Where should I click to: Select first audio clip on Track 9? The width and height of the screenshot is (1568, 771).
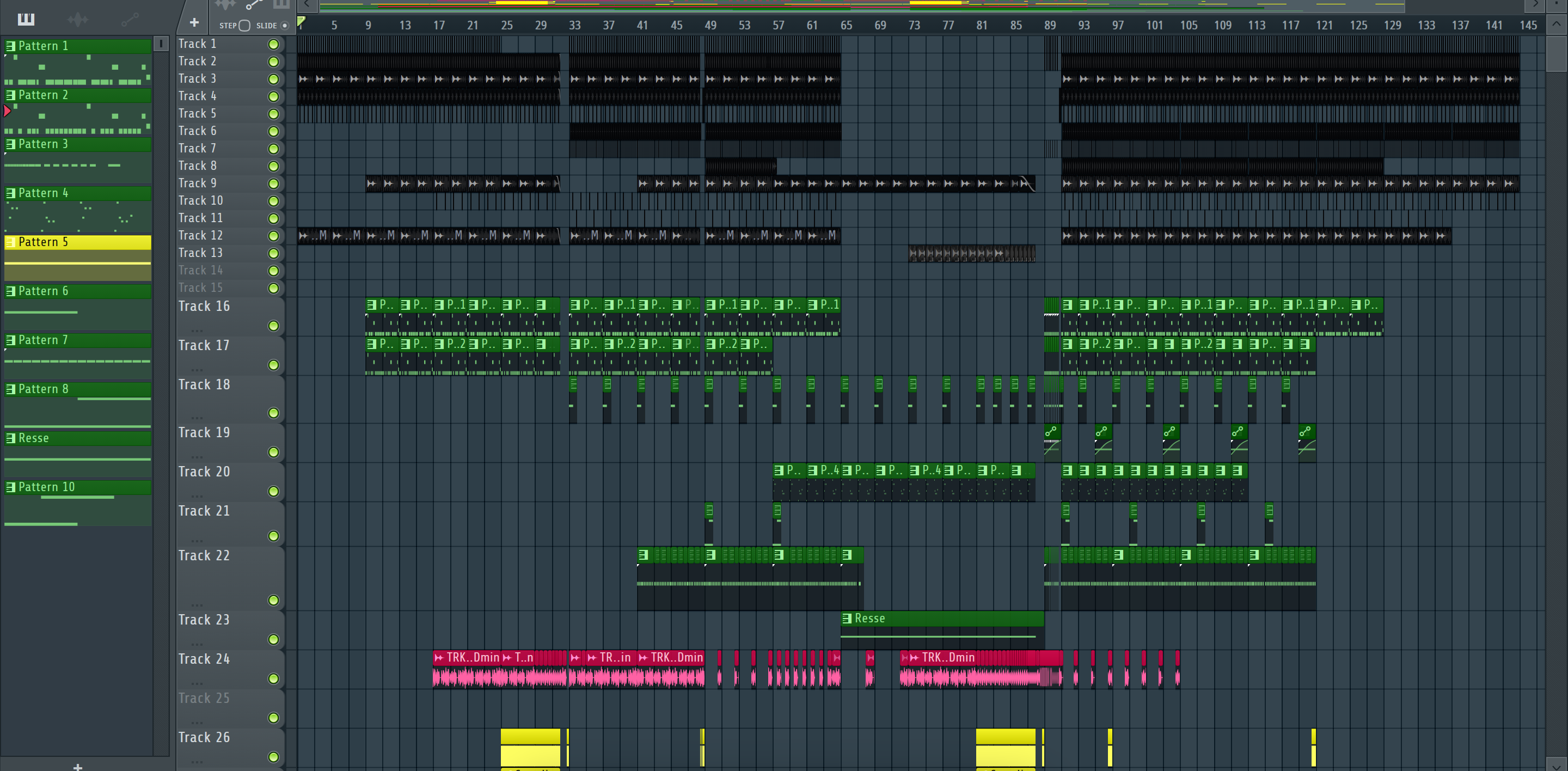tap(373, 183)
